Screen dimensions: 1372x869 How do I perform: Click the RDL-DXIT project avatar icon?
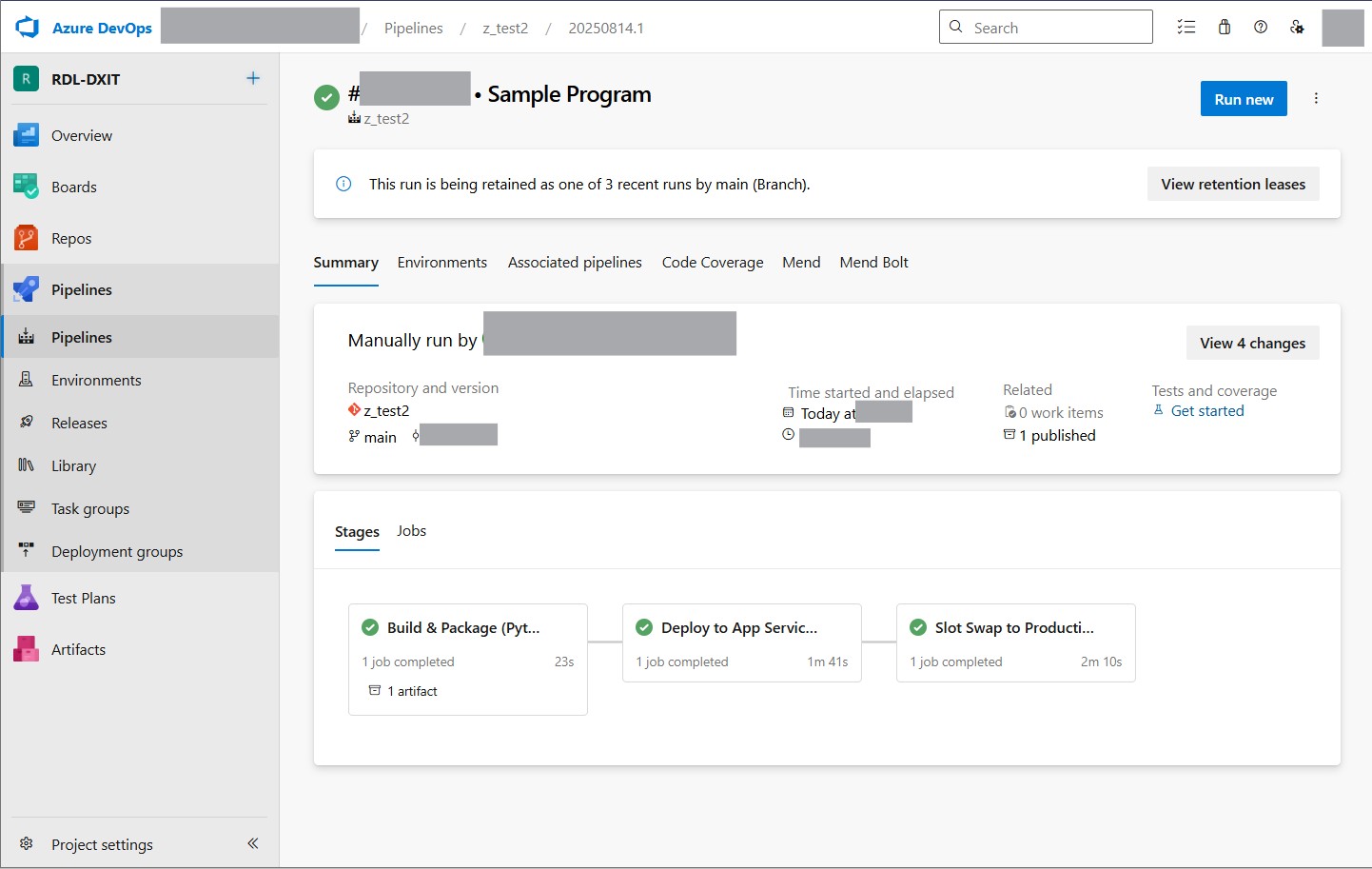click(26, 79)
